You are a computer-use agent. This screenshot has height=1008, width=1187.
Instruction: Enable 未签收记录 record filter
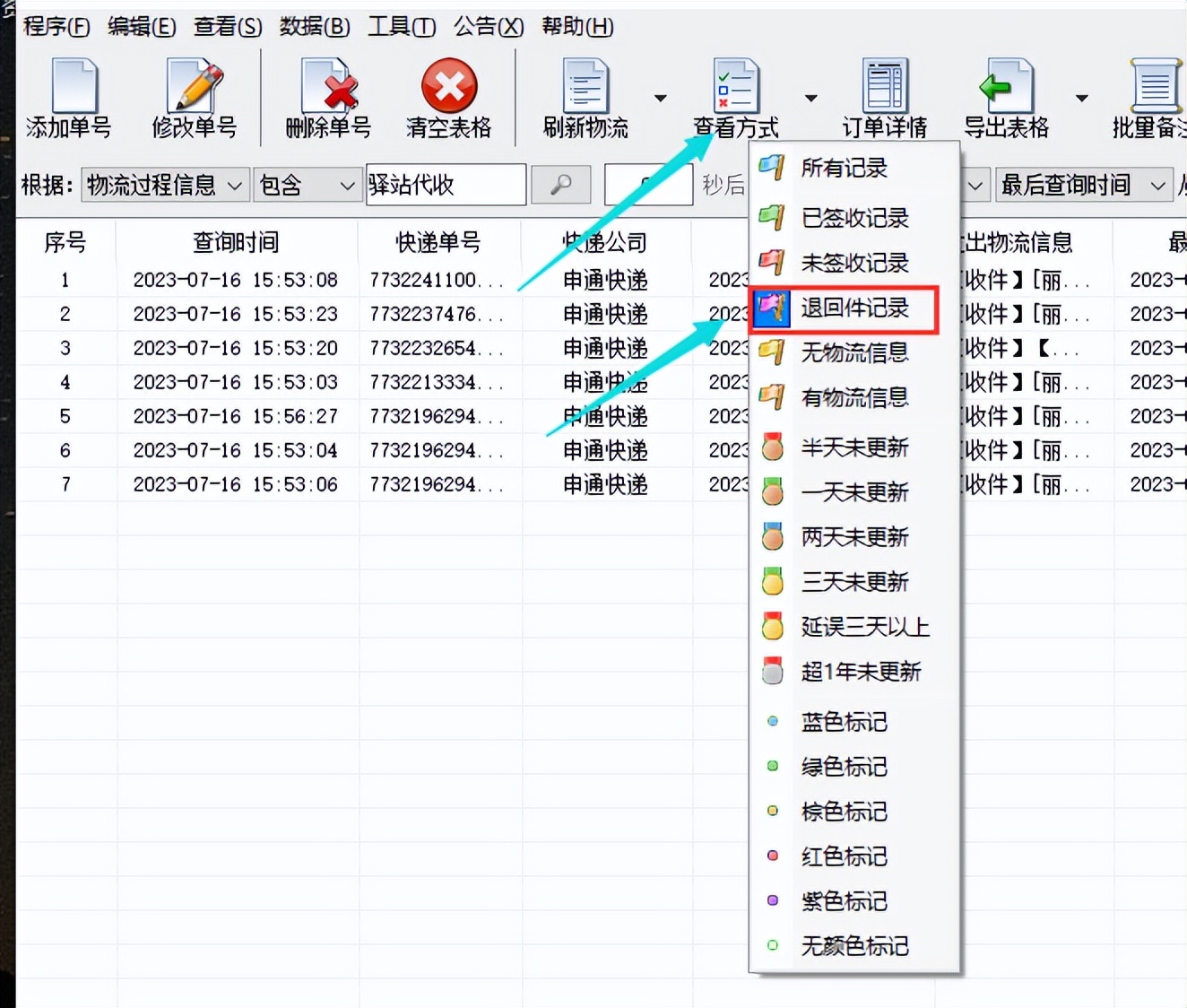pos(853,263)
